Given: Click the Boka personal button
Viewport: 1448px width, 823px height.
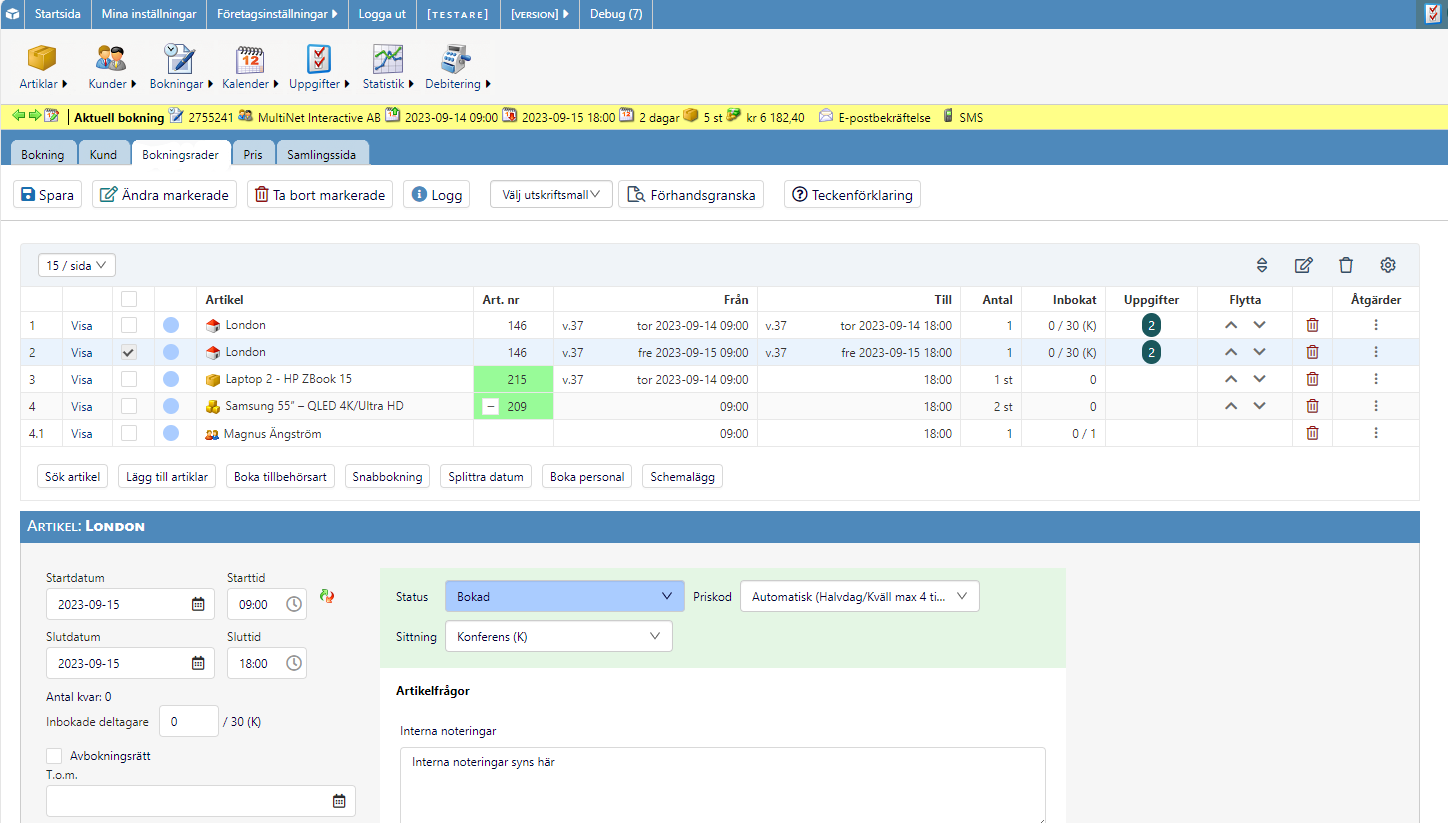Looking at the screenshot, I should (x=587, y=477).
